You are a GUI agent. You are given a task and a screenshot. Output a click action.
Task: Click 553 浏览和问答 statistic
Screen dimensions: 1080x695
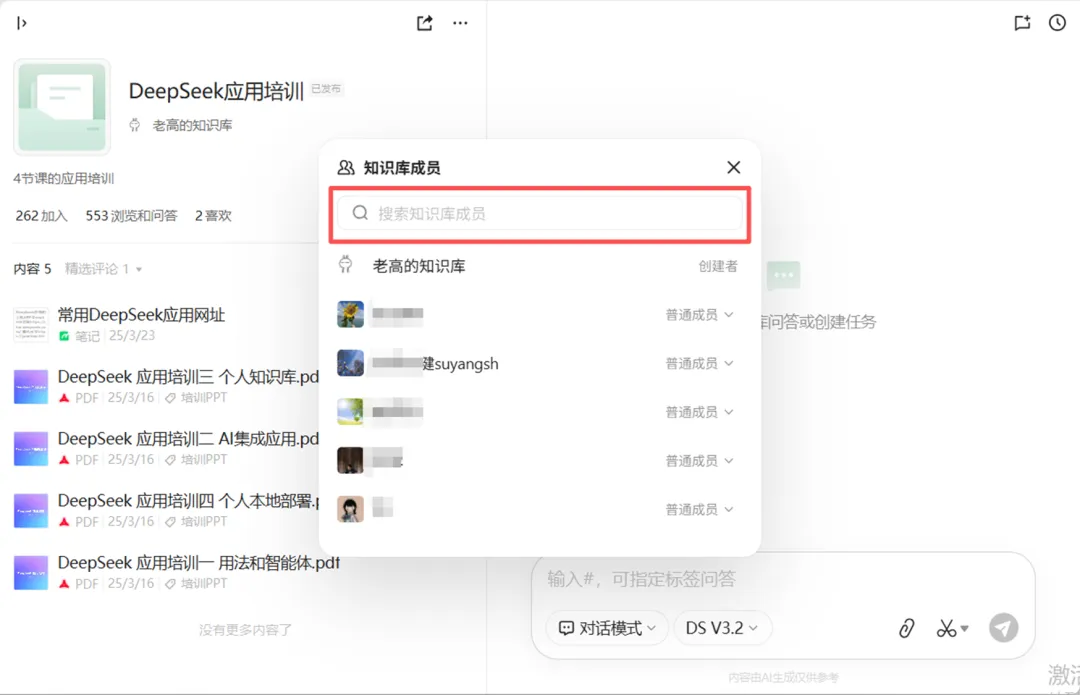(x=131, y=216)
